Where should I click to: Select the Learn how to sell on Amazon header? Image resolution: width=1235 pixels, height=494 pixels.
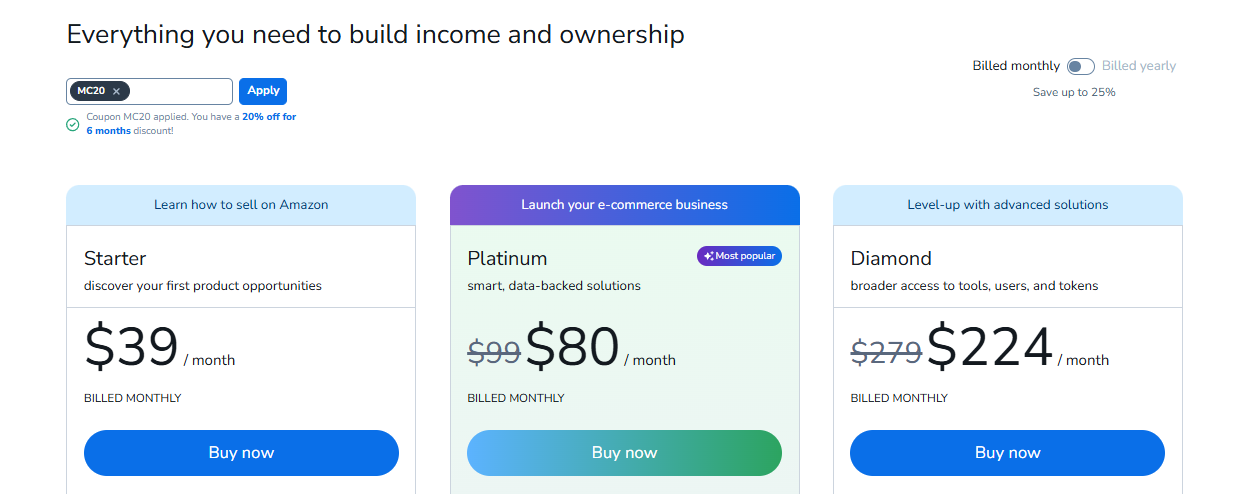click(241, 205)
